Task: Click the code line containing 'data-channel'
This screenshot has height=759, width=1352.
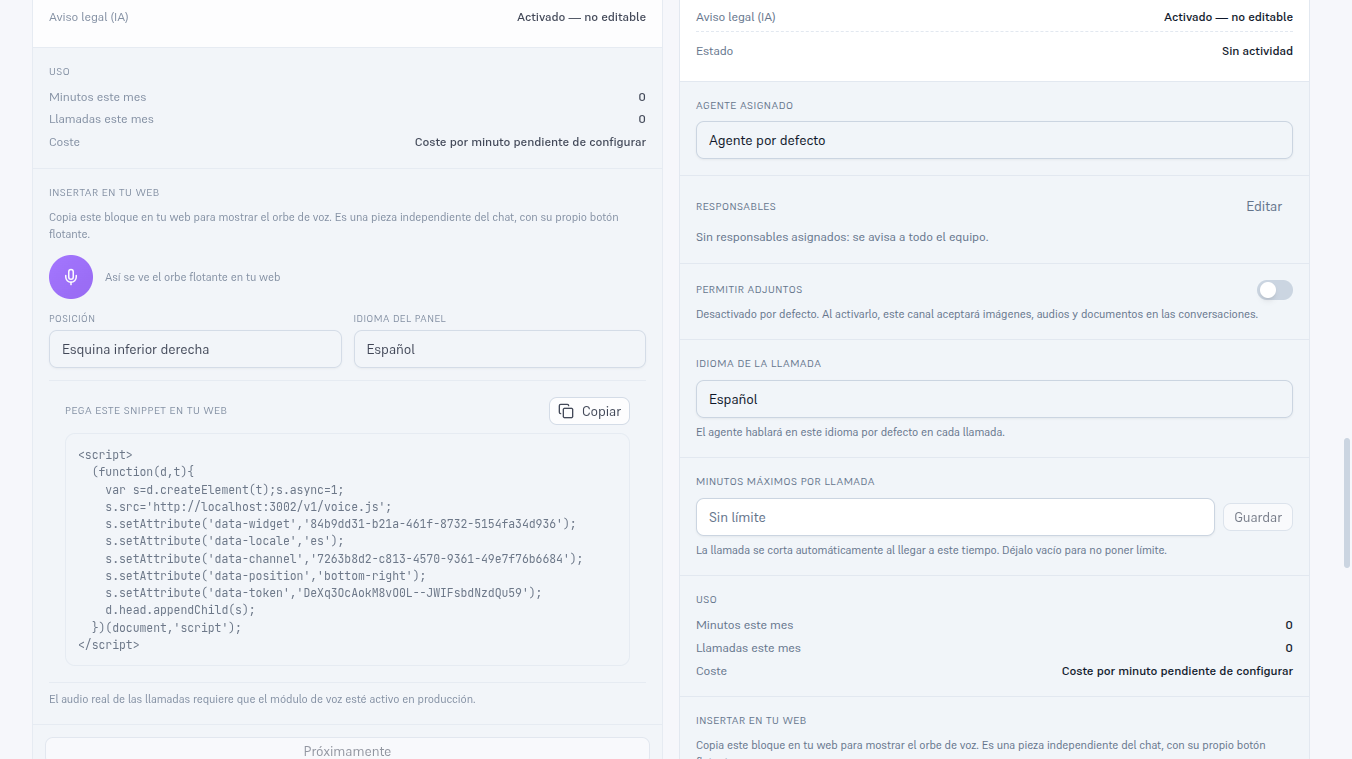Action: (x=344, y=558)
